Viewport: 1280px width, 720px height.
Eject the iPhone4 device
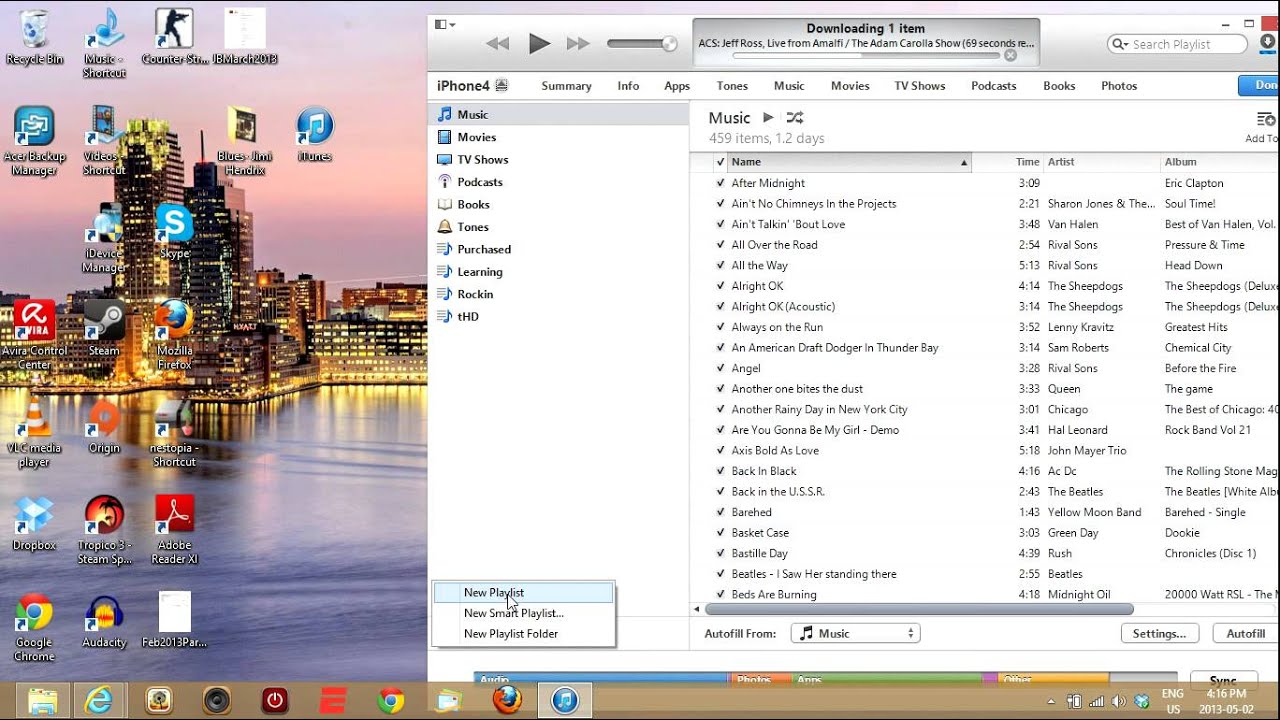click(x=502, y=86)
